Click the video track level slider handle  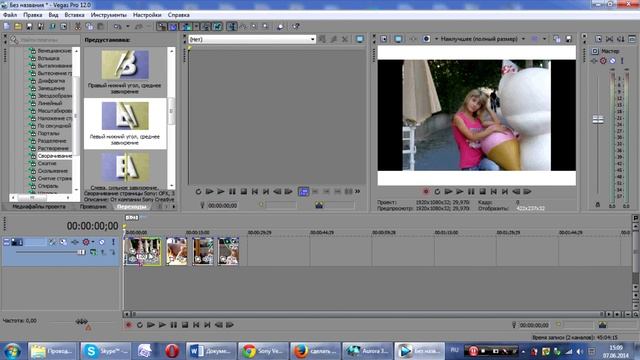(81, 252)
